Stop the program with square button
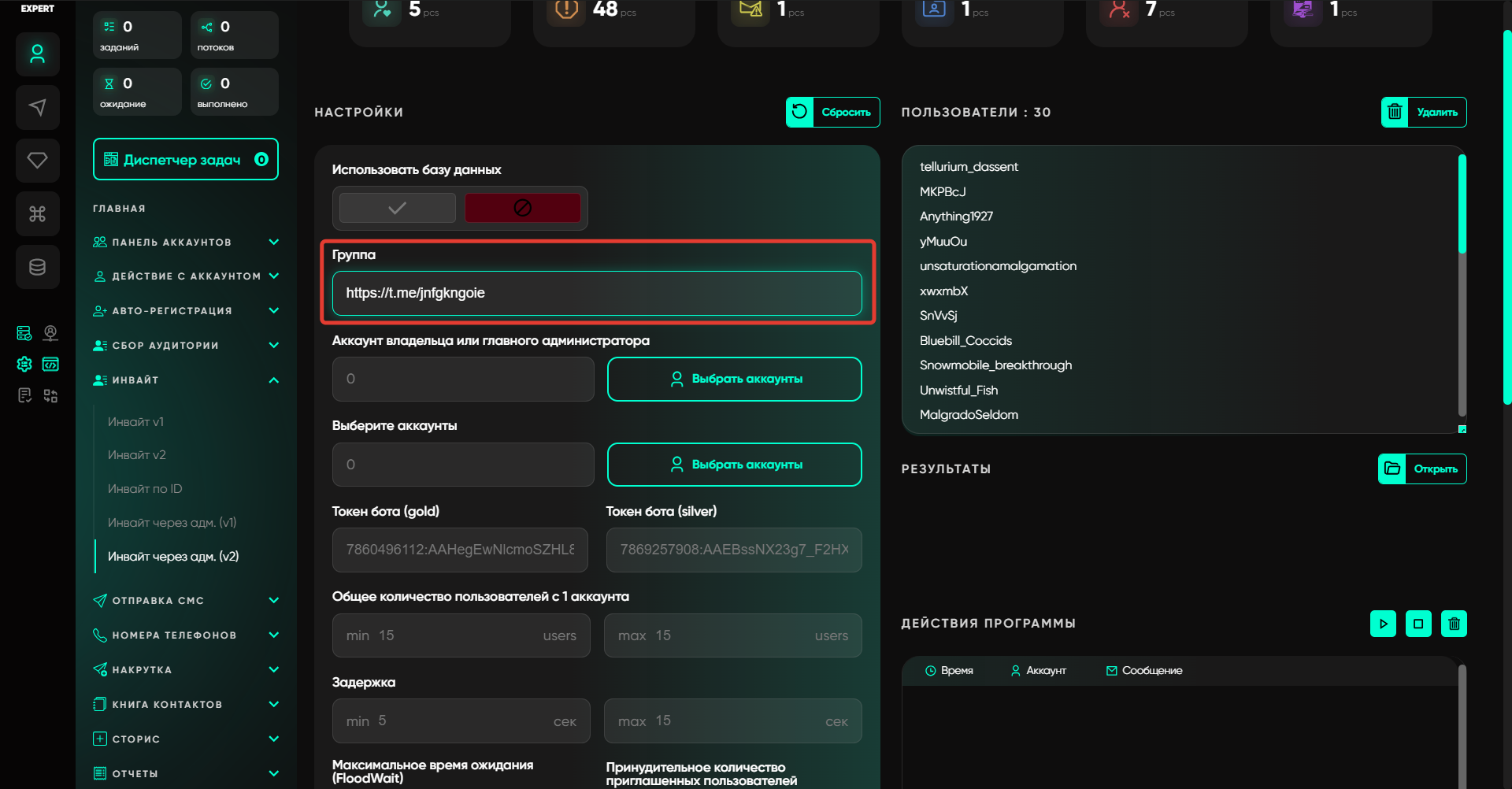The image size is (1512, 789). coord(1418,624)
